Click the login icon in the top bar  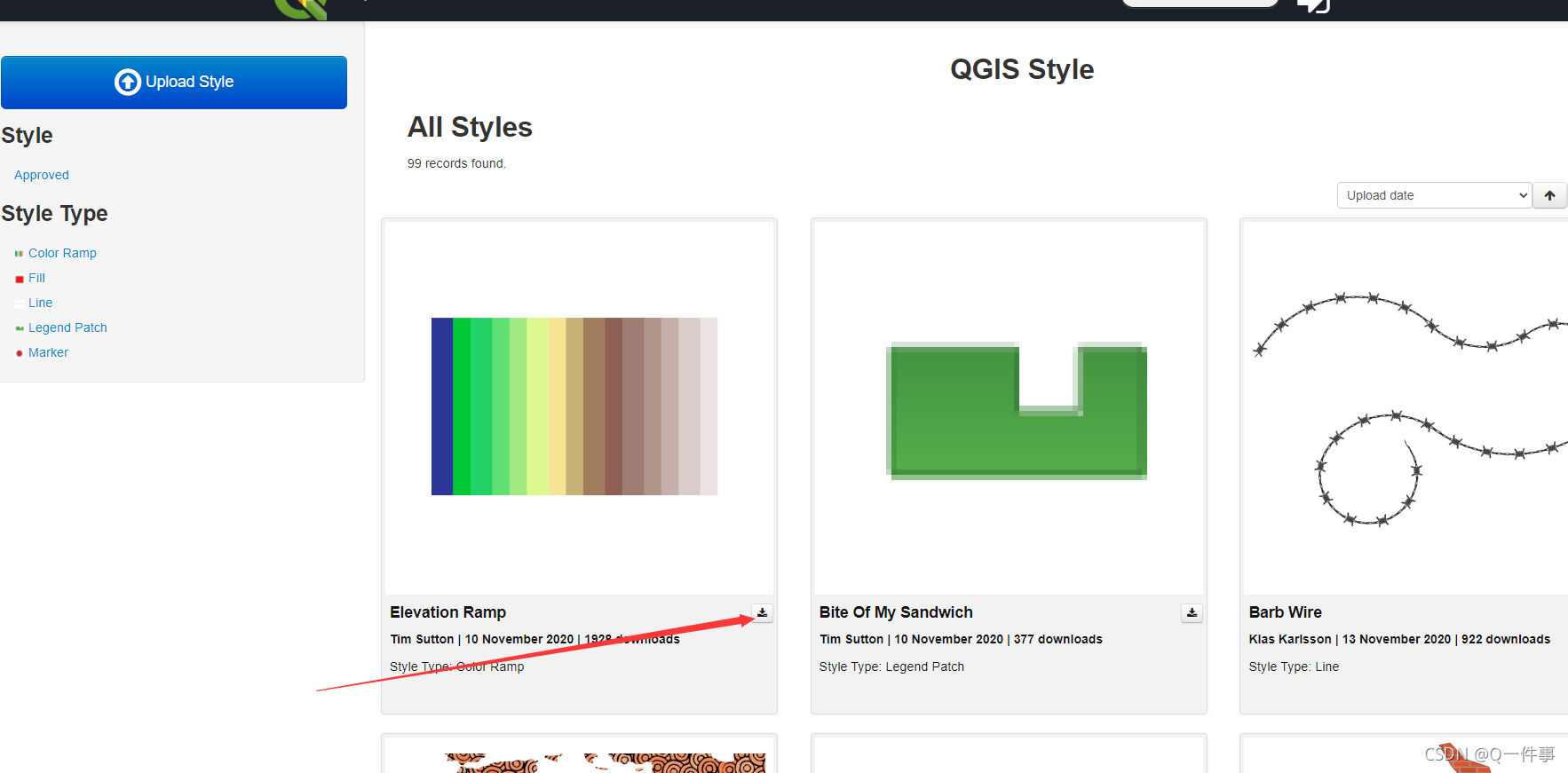coord(1313,5)
